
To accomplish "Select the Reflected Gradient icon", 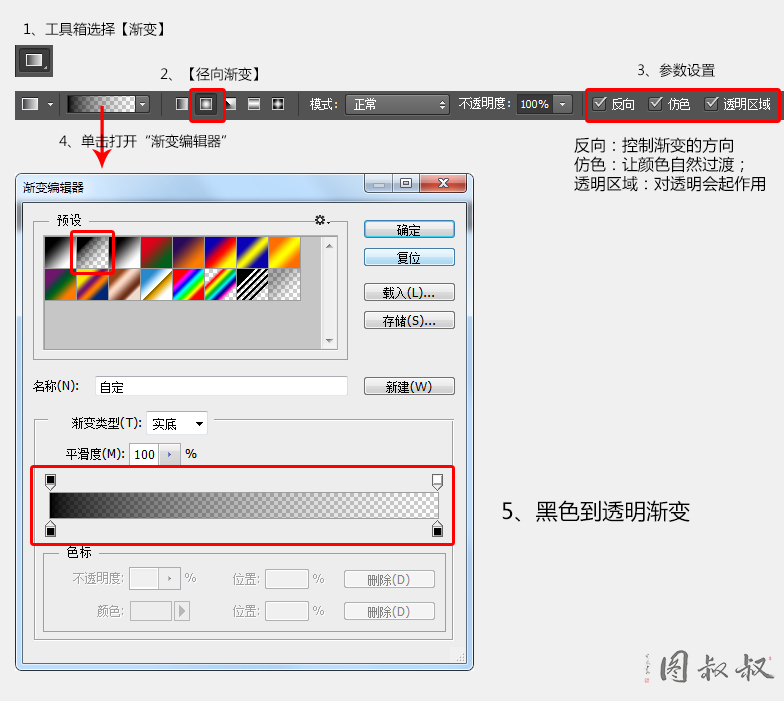I will pos(254,104).
